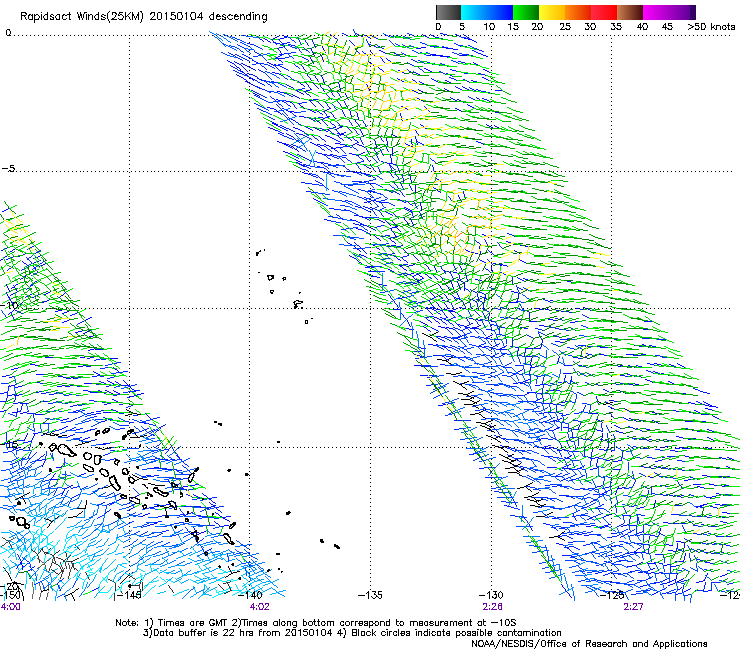This screenshot has height=650, width=740.
Task: Click the '-130' longitude axis label
Action: [491, 595]
